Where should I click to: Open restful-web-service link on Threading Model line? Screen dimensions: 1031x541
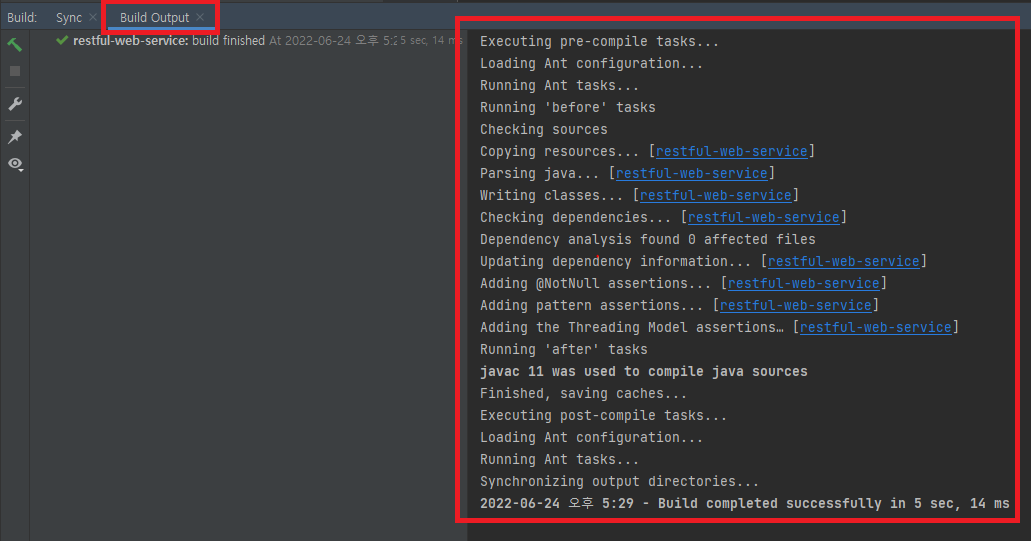876,327
